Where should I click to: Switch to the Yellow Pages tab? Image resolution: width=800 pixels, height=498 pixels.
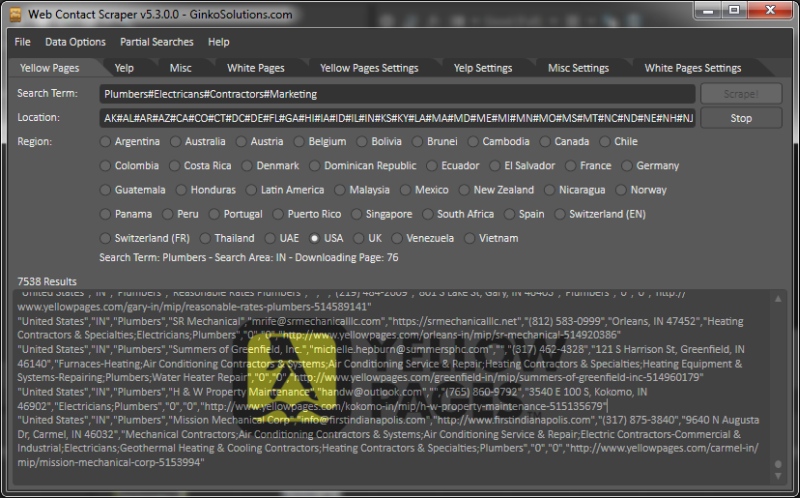tap(49, 68)
